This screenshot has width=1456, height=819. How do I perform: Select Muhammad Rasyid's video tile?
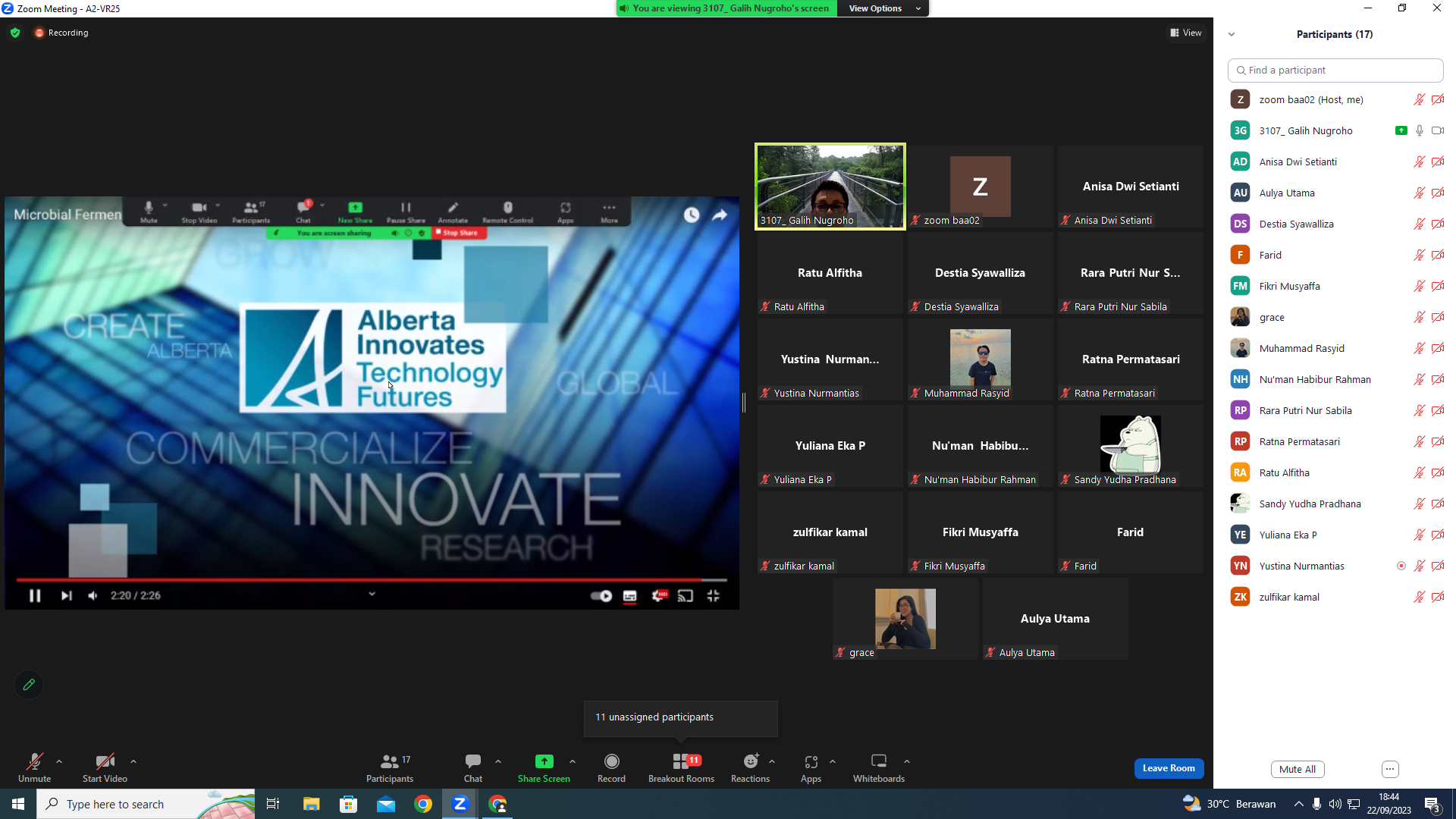980,359
